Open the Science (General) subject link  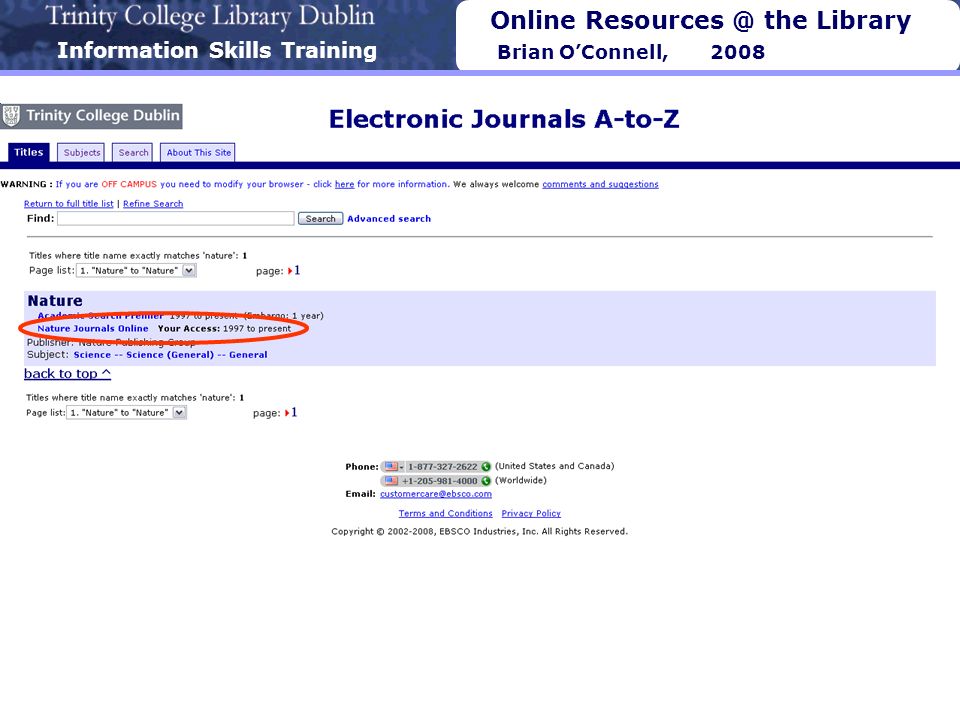point(170,355)
